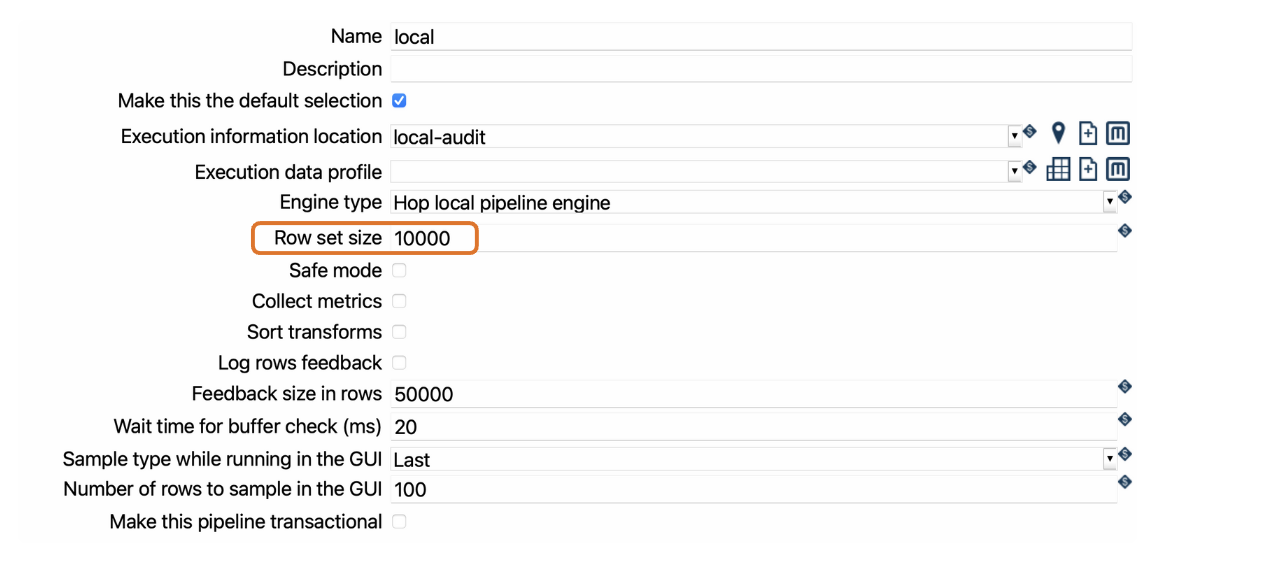Image resolution: width=1288 pixels, height=562 pixels.
Task: Tick the Sort transforms checkbox
Action: (x=399, y=332)
